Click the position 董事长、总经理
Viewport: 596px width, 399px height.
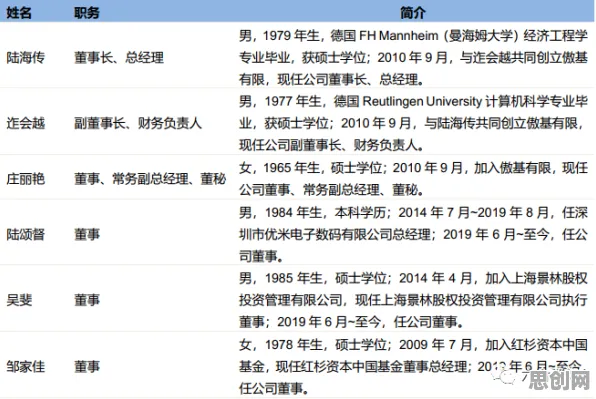pos(119,58)
